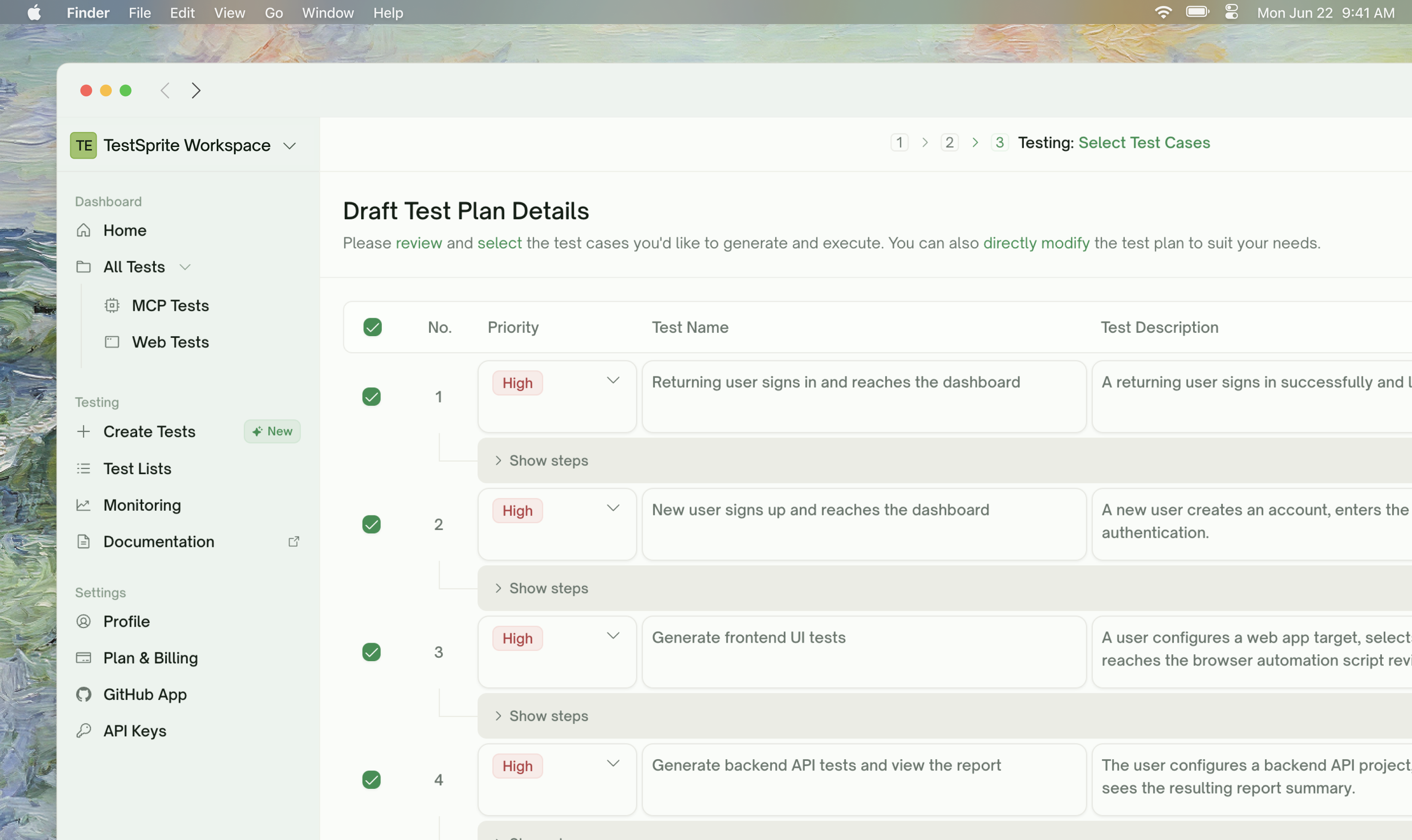Open Plan & Billing card icon
The image size is (1412, 840).
click(x=83, y=658)
